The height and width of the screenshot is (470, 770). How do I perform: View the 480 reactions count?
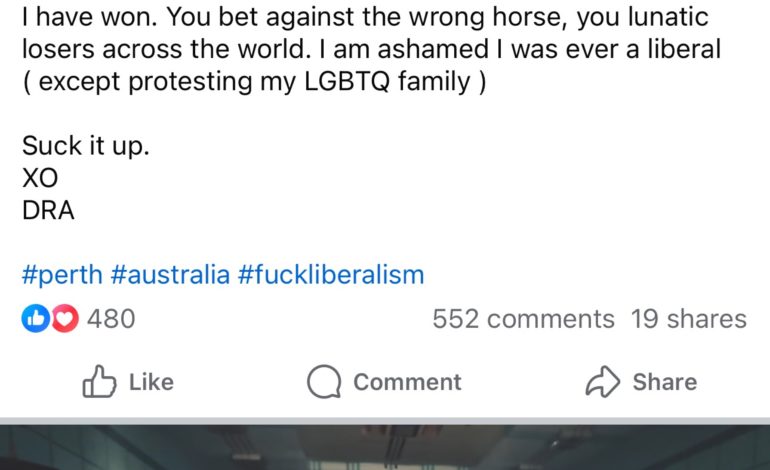coord(111,319)
